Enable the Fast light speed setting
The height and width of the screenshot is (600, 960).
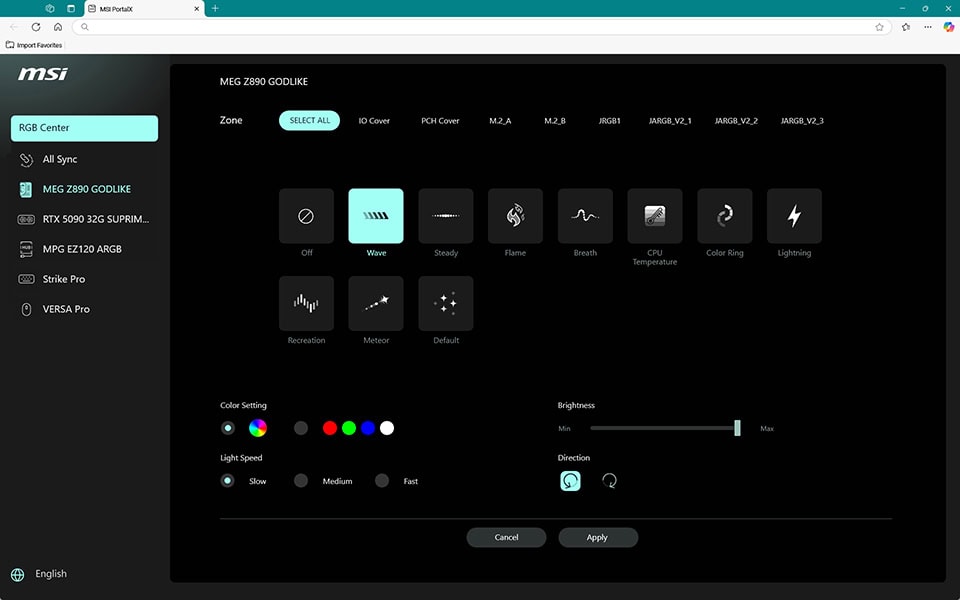click(x=381, y=480)
